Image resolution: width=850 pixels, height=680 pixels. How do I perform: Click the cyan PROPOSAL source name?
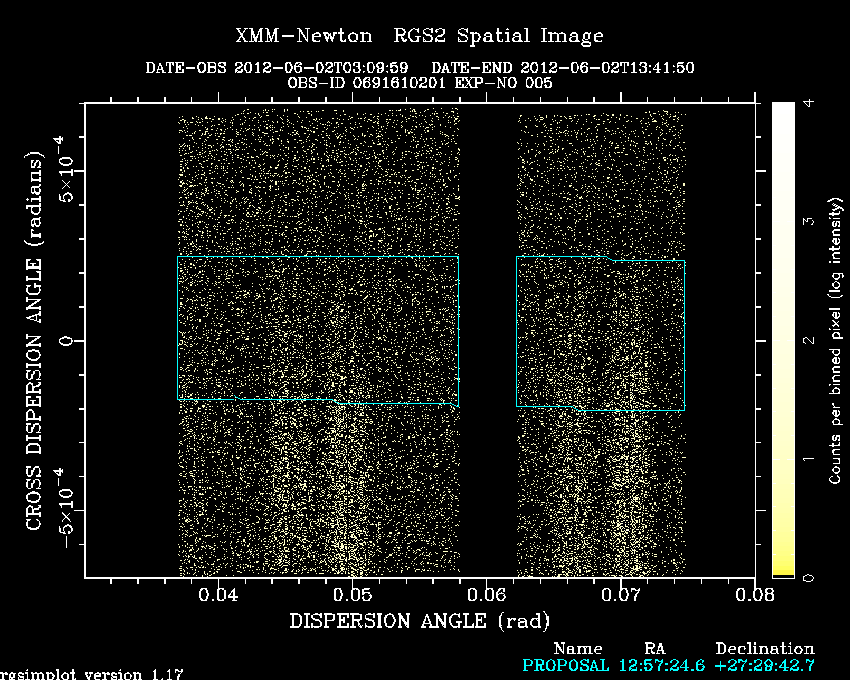tap(565, 665)
